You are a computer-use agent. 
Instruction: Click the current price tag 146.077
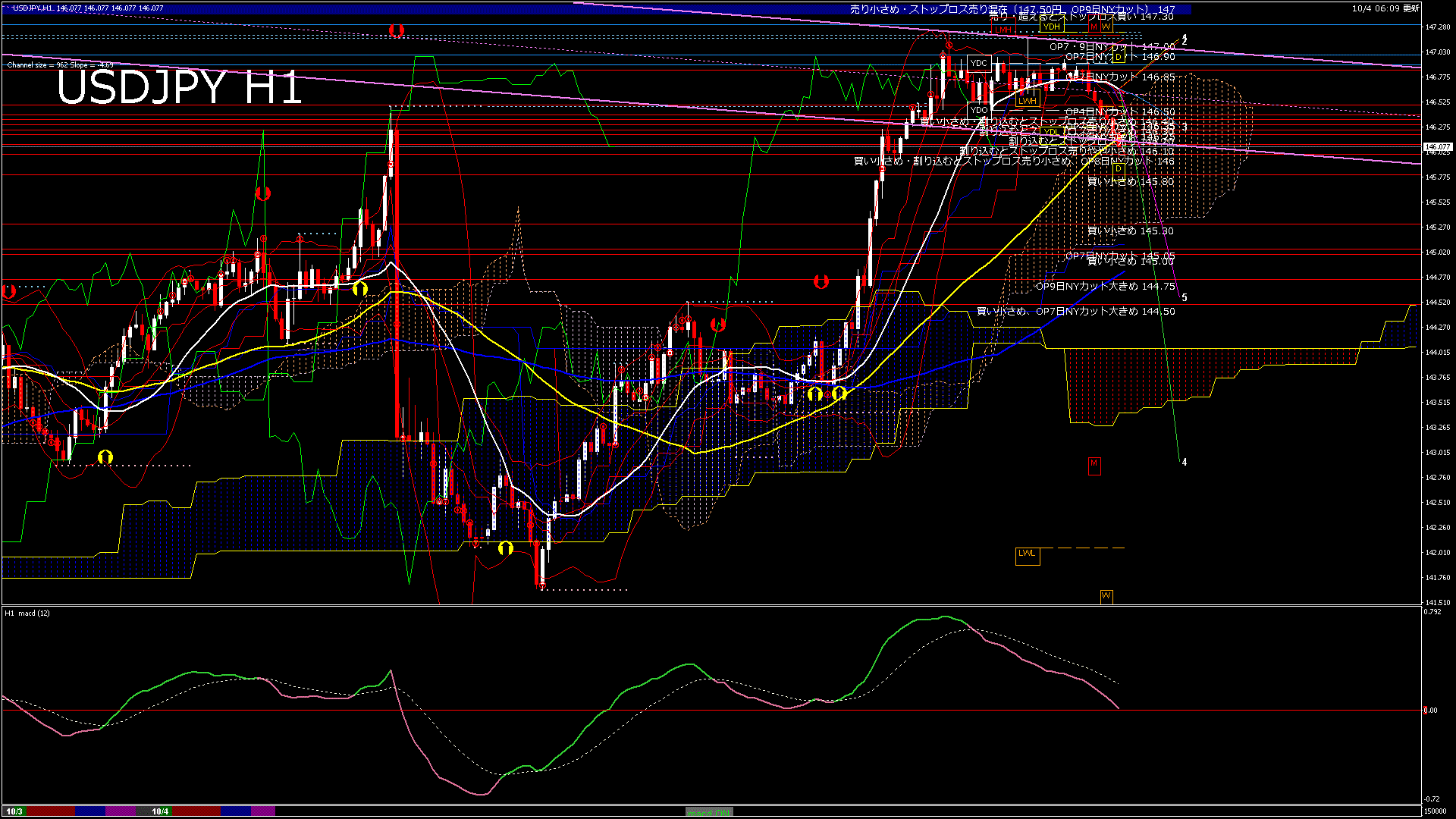(1438, 147)
